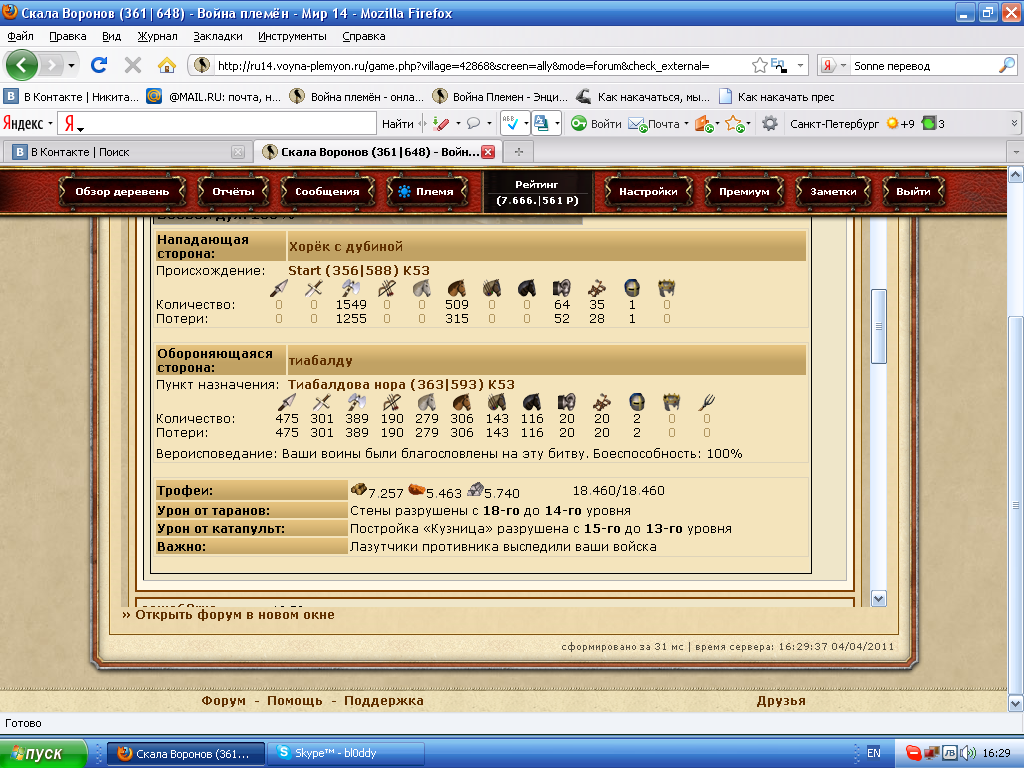The width and height of the screenshot is (1024, 768).
Task: Open the Племя tribe page
Action: pyautogui.click(x=427, y=191)
